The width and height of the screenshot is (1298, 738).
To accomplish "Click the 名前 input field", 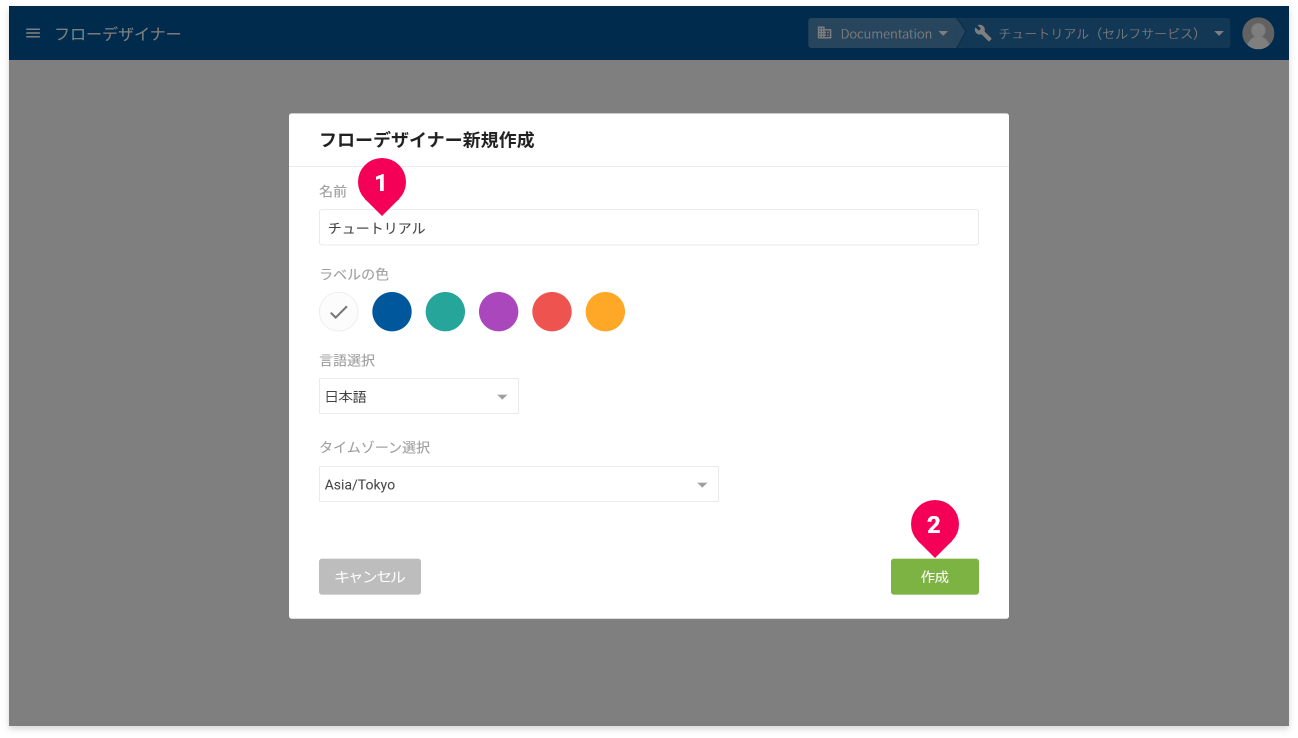I will pos(648,227).
